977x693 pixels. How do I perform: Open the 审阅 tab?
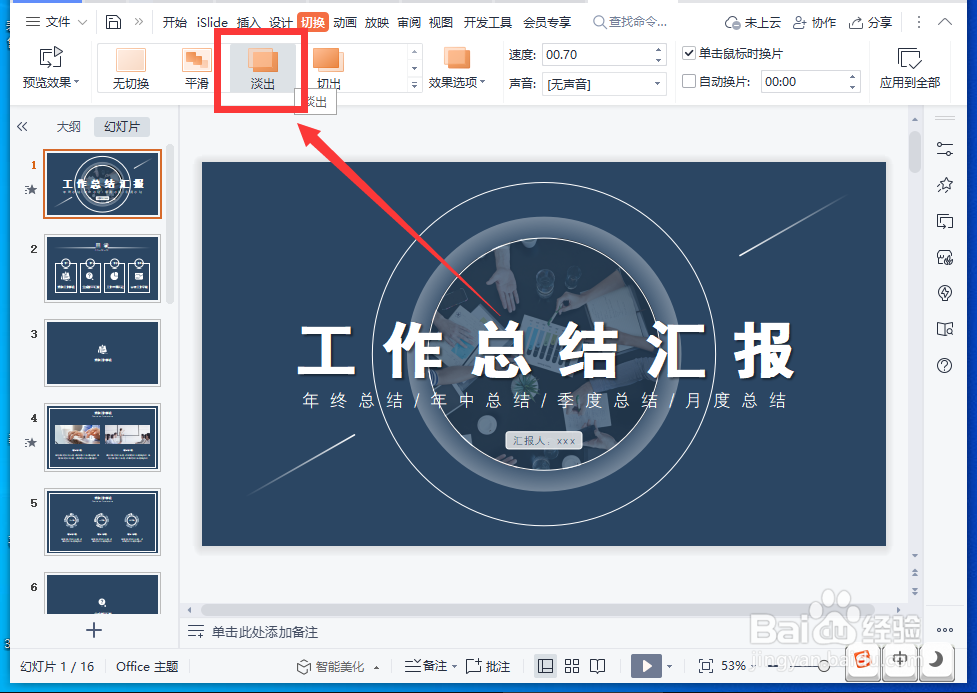[x=409, y=22]
